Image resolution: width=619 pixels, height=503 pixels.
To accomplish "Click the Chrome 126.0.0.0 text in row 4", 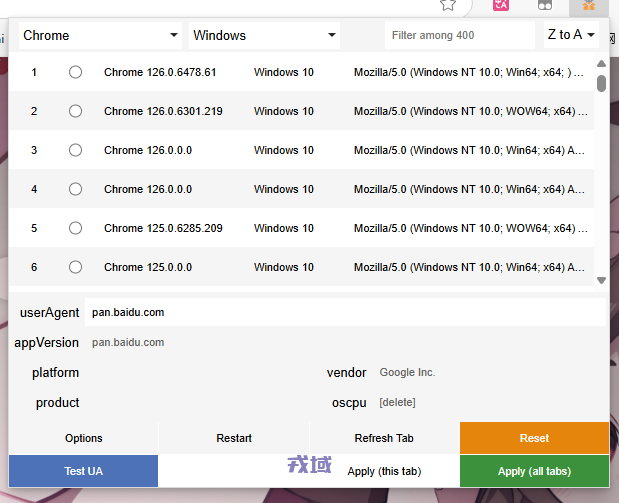I will coord(148,189).
